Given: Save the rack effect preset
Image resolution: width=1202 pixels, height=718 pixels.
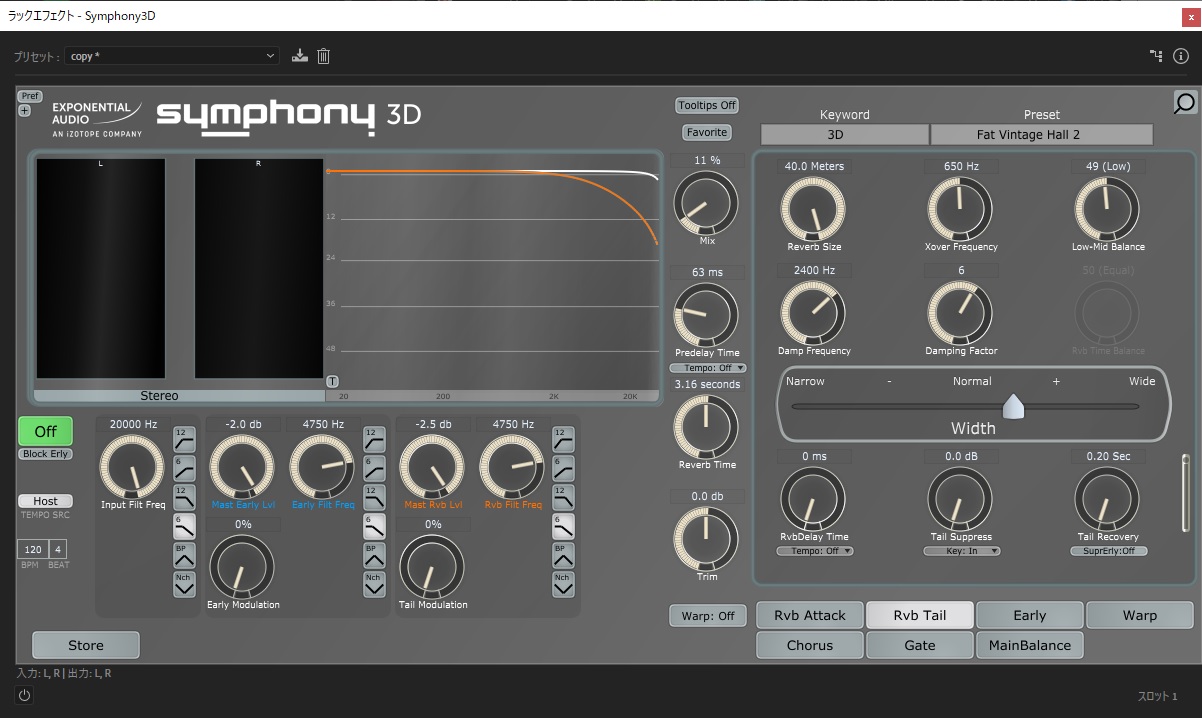Looking at the screenshot, I should [x=299, y=56].
